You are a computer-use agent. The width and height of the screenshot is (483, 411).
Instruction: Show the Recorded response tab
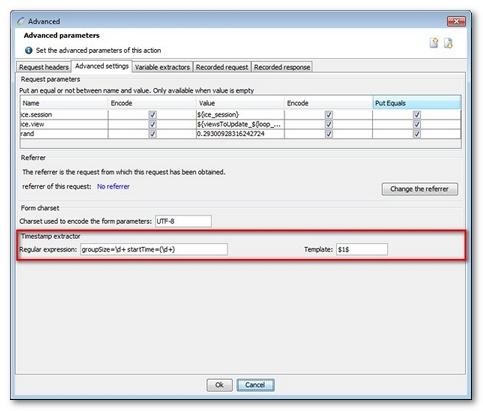click(x=282, y=67)
